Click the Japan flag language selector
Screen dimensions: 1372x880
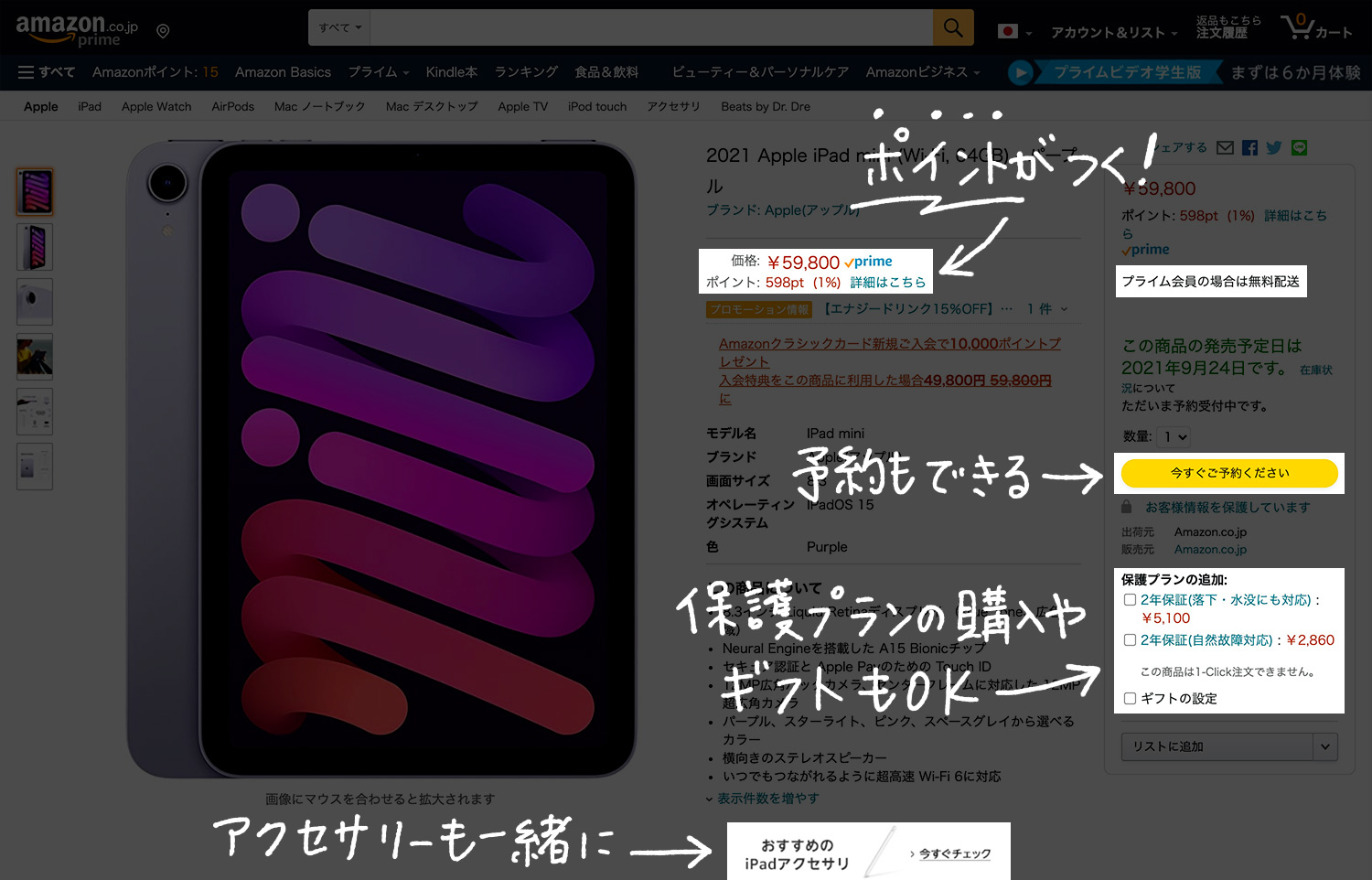[1014, 31]
